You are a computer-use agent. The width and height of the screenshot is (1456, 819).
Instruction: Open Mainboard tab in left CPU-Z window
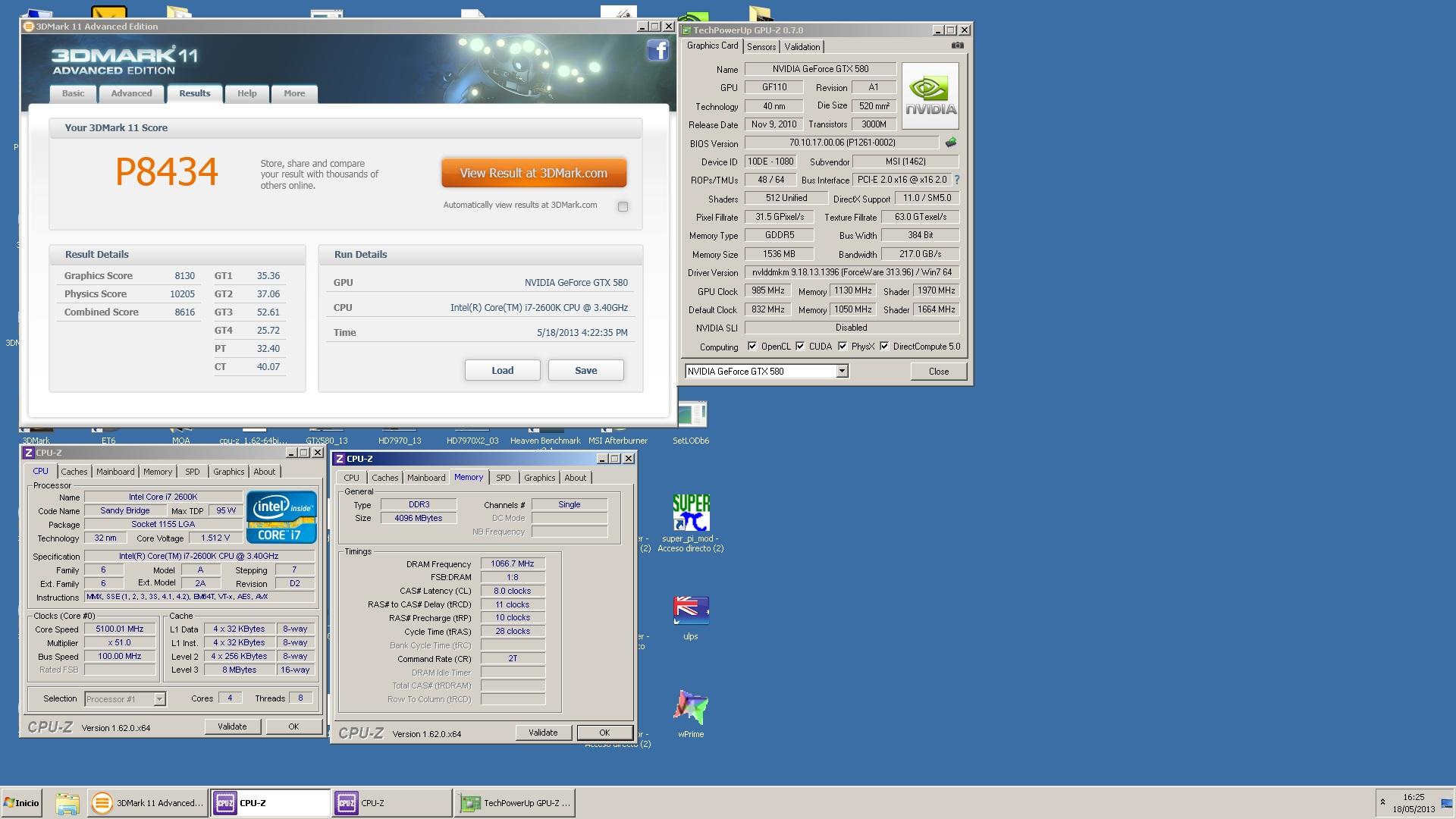(x=115, y=472)
